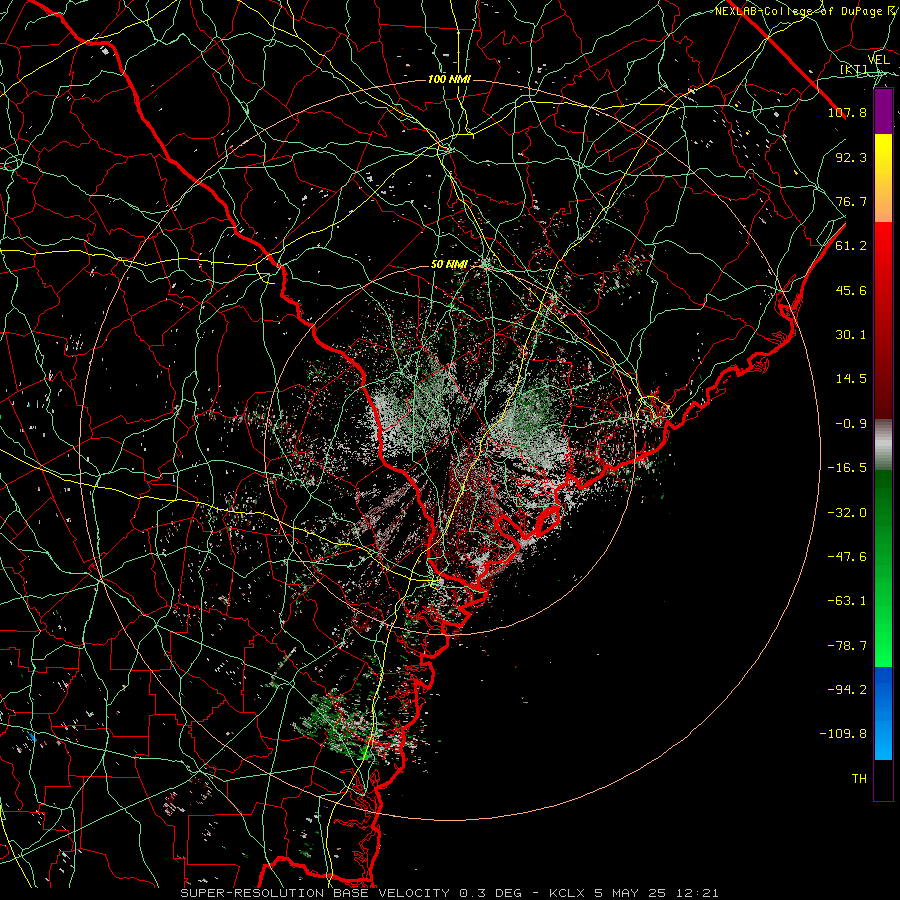This screenshot has height=900, width=900.
Task: Select the -63.1 velocity scale value
Action: tap(847, 601)
